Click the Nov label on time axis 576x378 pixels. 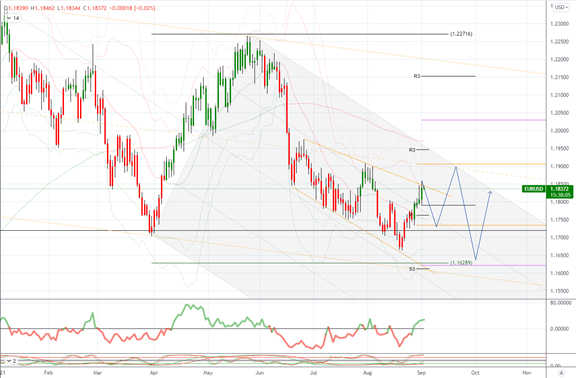[x=527, y=372]
